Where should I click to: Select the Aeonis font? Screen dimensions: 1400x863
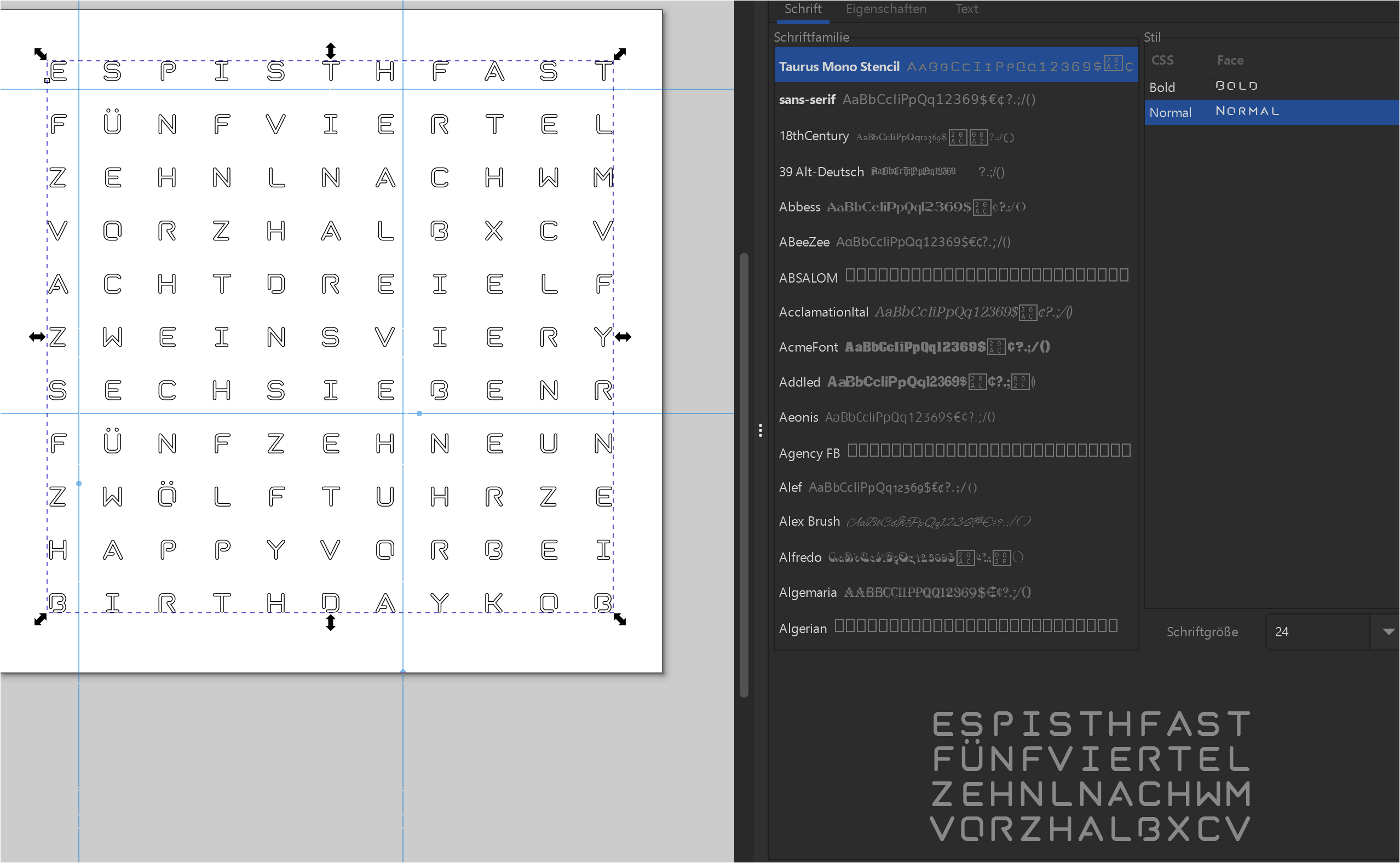click(956, 417)
